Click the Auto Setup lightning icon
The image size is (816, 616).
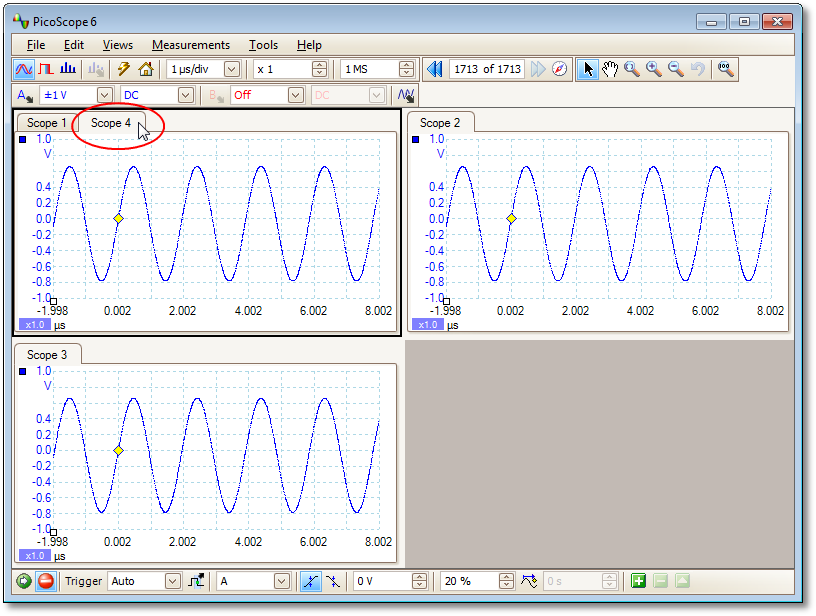(124, 69)
